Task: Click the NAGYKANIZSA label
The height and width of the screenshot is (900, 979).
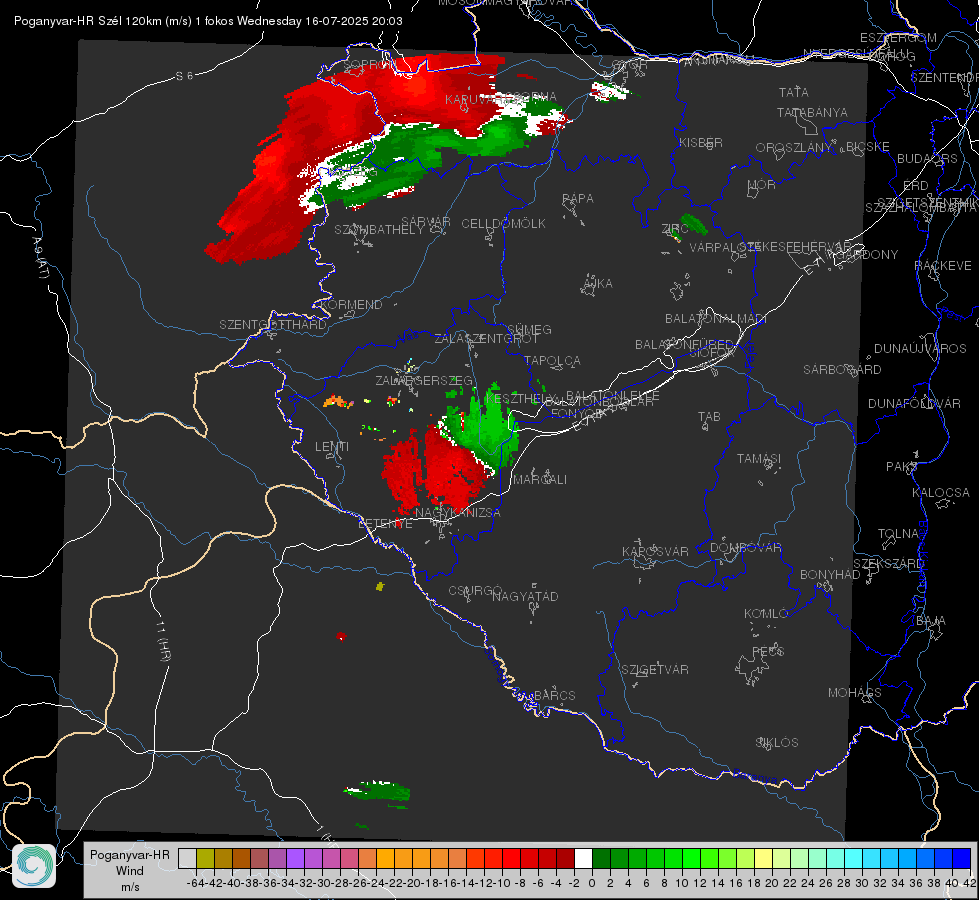Action: (x=458, y=512)
